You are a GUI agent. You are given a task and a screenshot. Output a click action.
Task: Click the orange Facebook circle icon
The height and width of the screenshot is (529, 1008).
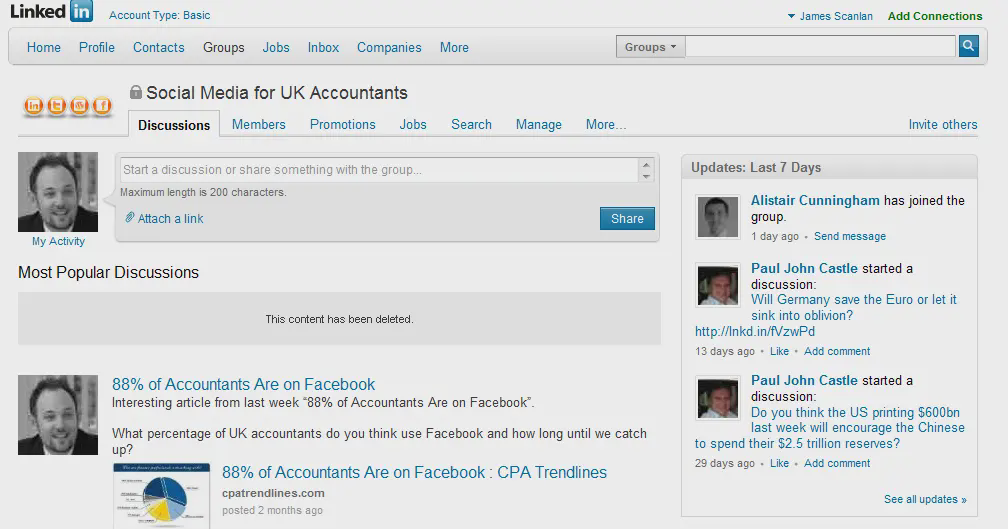pyautogui.click(x=102, y=105)
